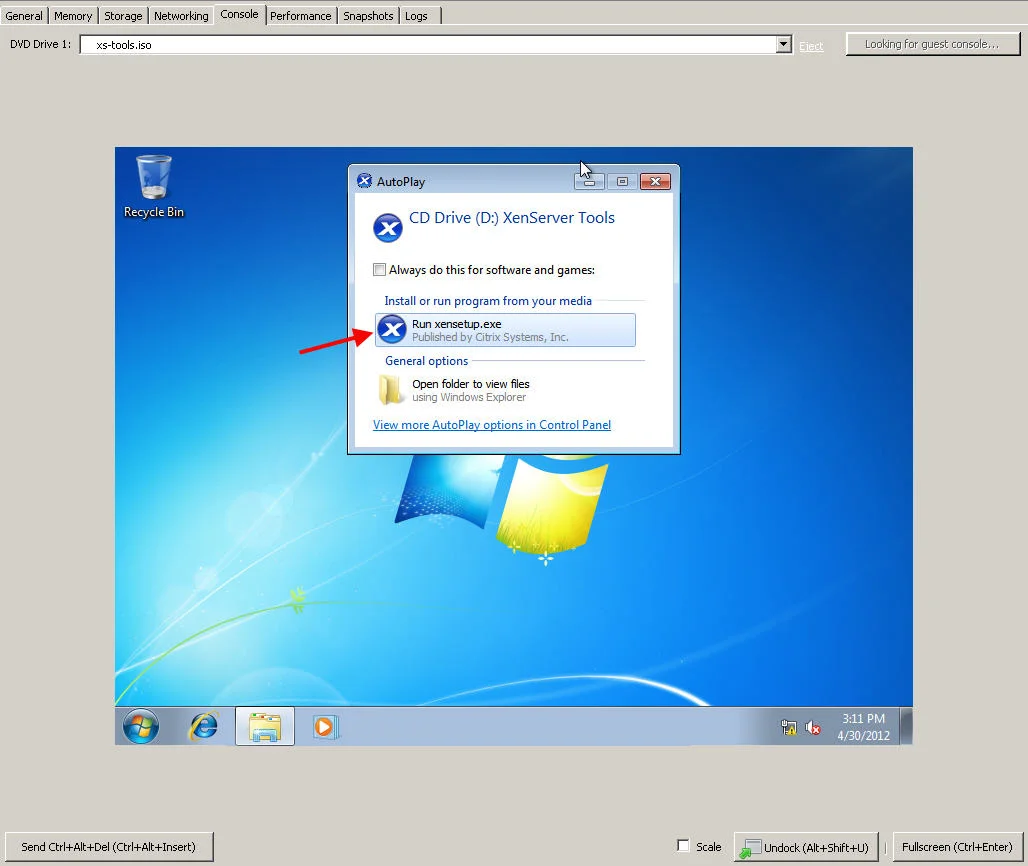The height and width of the screenshot is (866, 1028).
Task: Open Recycle Bin on guest desktop
Action: coord(153,186)
